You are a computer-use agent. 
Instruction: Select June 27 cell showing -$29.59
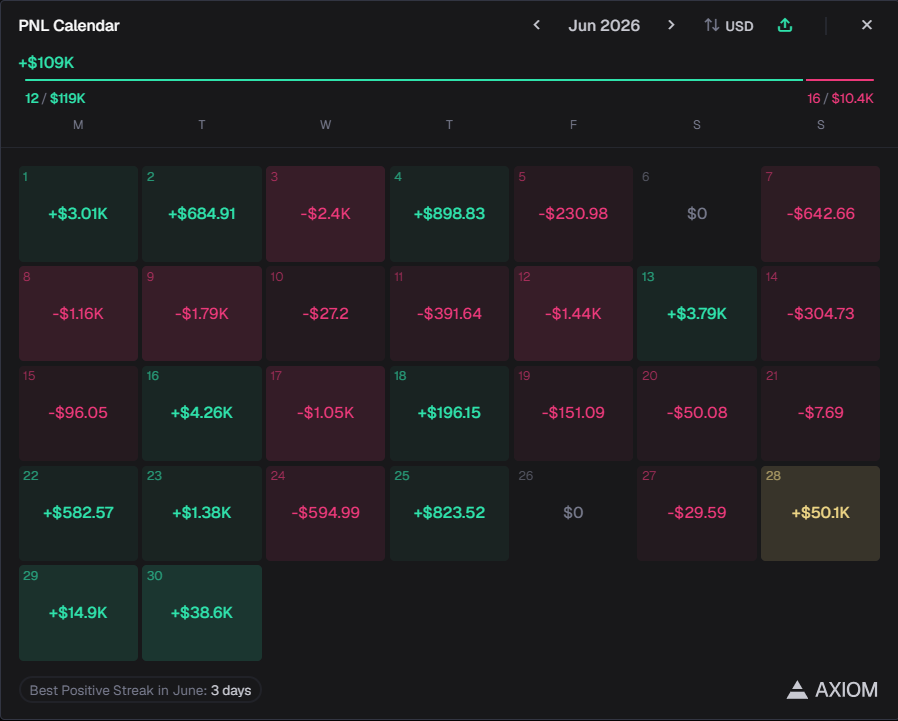coord(696,513)
